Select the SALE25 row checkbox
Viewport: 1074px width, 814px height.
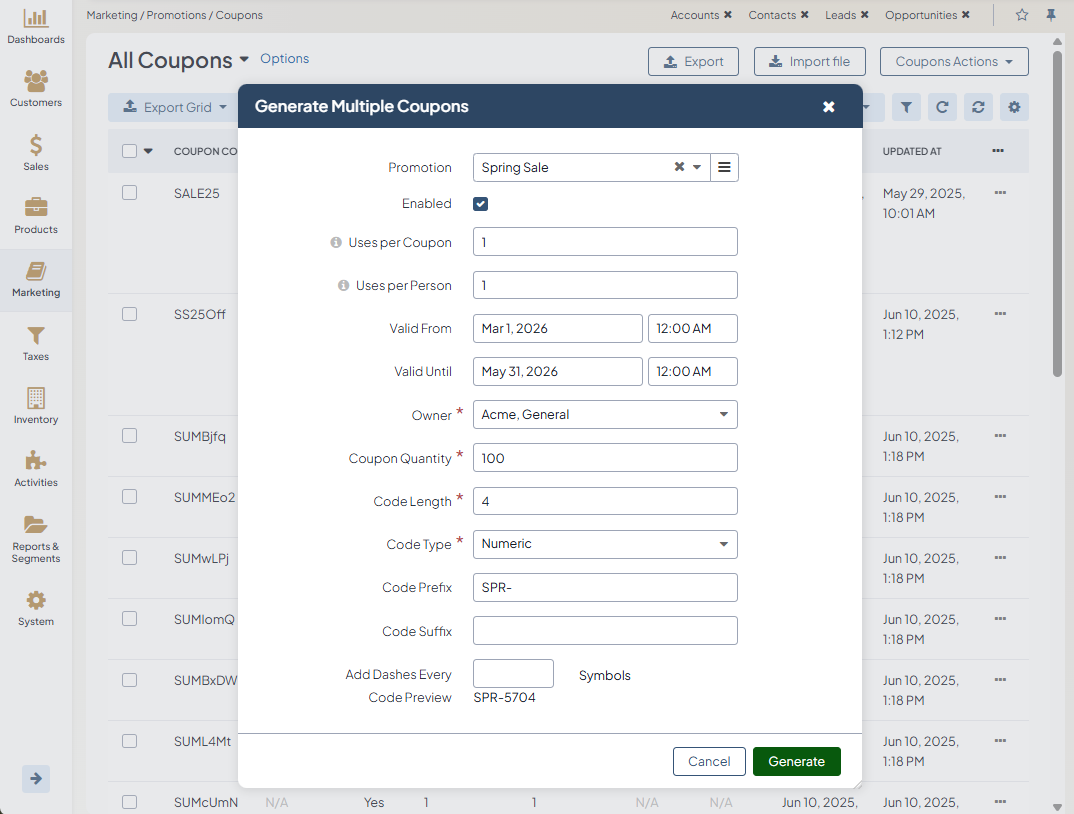point(129,193)
